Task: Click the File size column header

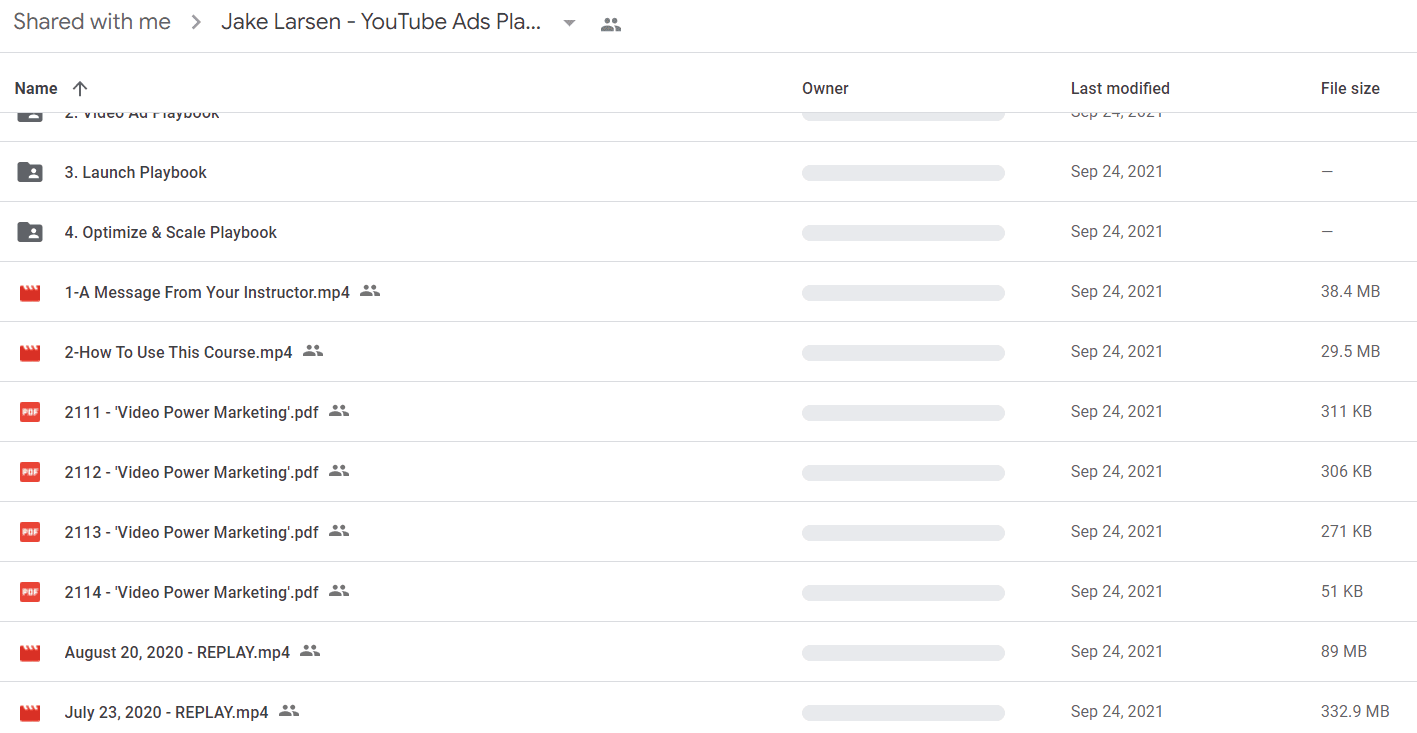Action: (1350, 88)
